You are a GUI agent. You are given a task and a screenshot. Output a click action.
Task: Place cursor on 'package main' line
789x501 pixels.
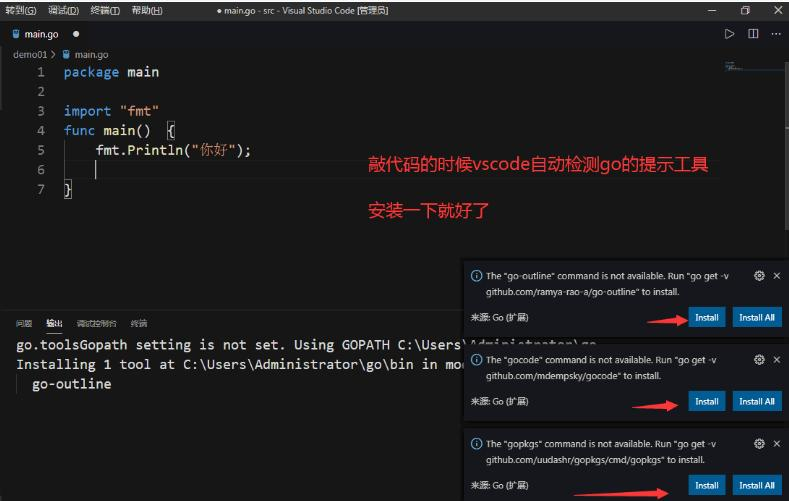[111, 72]
